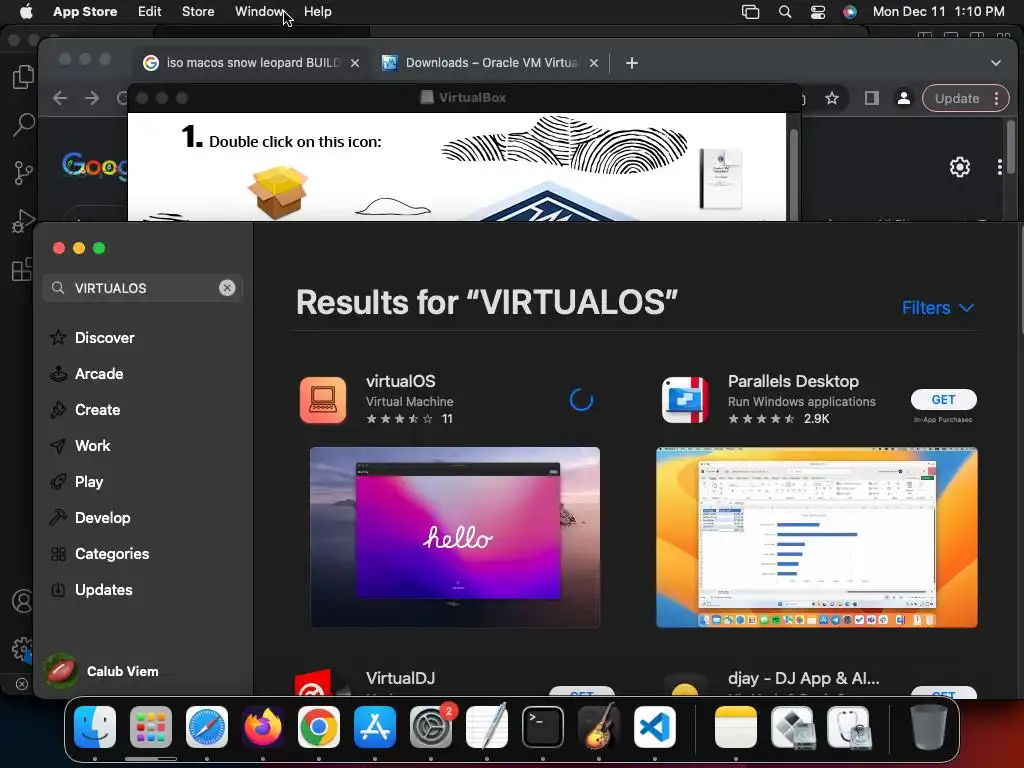The image size is (1024, 768).
Task: Open Updates in App Store sidebar
Action: click(91, 589)
